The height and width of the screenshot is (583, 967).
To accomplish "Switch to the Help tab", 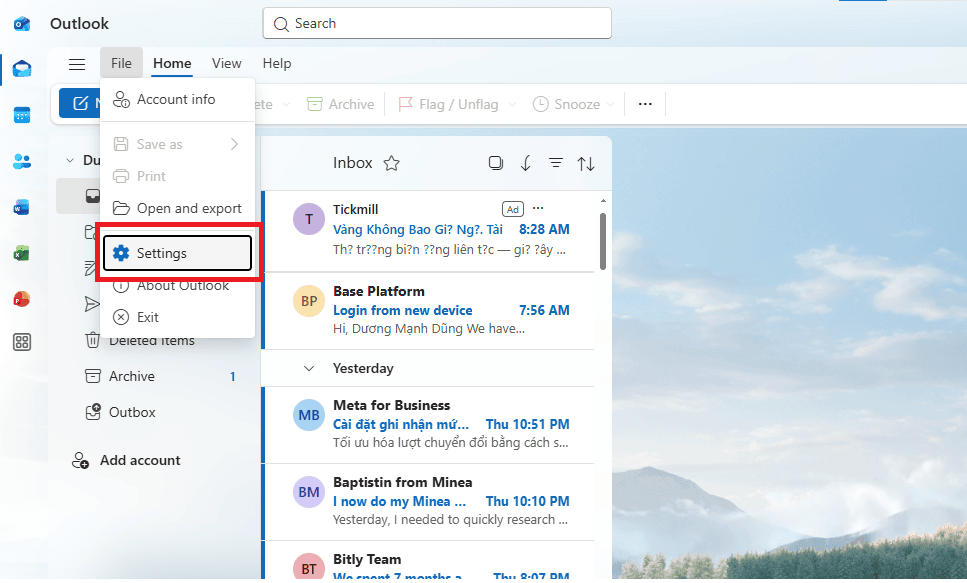I will tap(276, 64).
